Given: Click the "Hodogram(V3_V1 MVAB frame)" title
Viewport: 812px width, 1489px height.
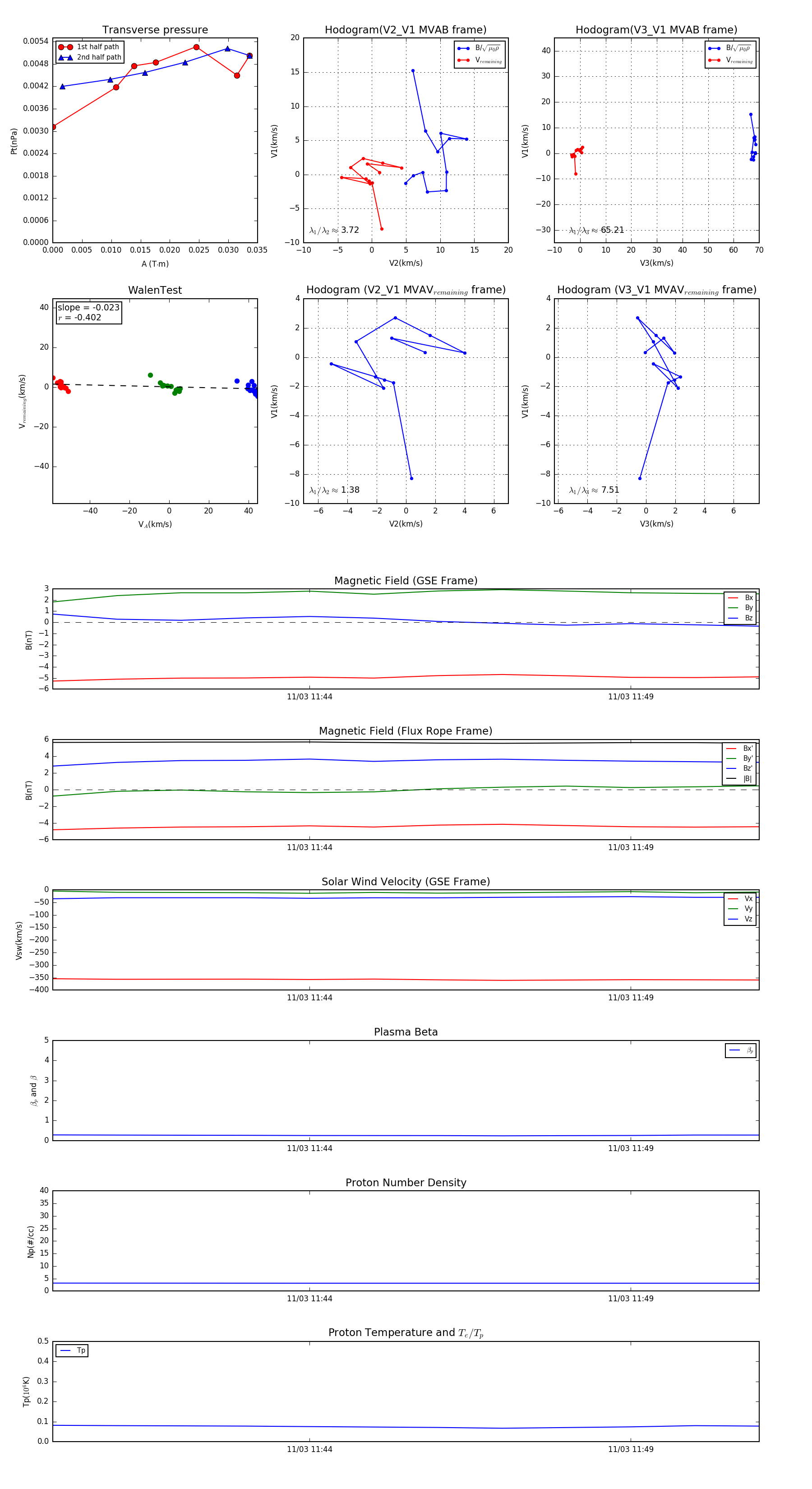Looking at the screenshot, I should [x=656, y=30].
